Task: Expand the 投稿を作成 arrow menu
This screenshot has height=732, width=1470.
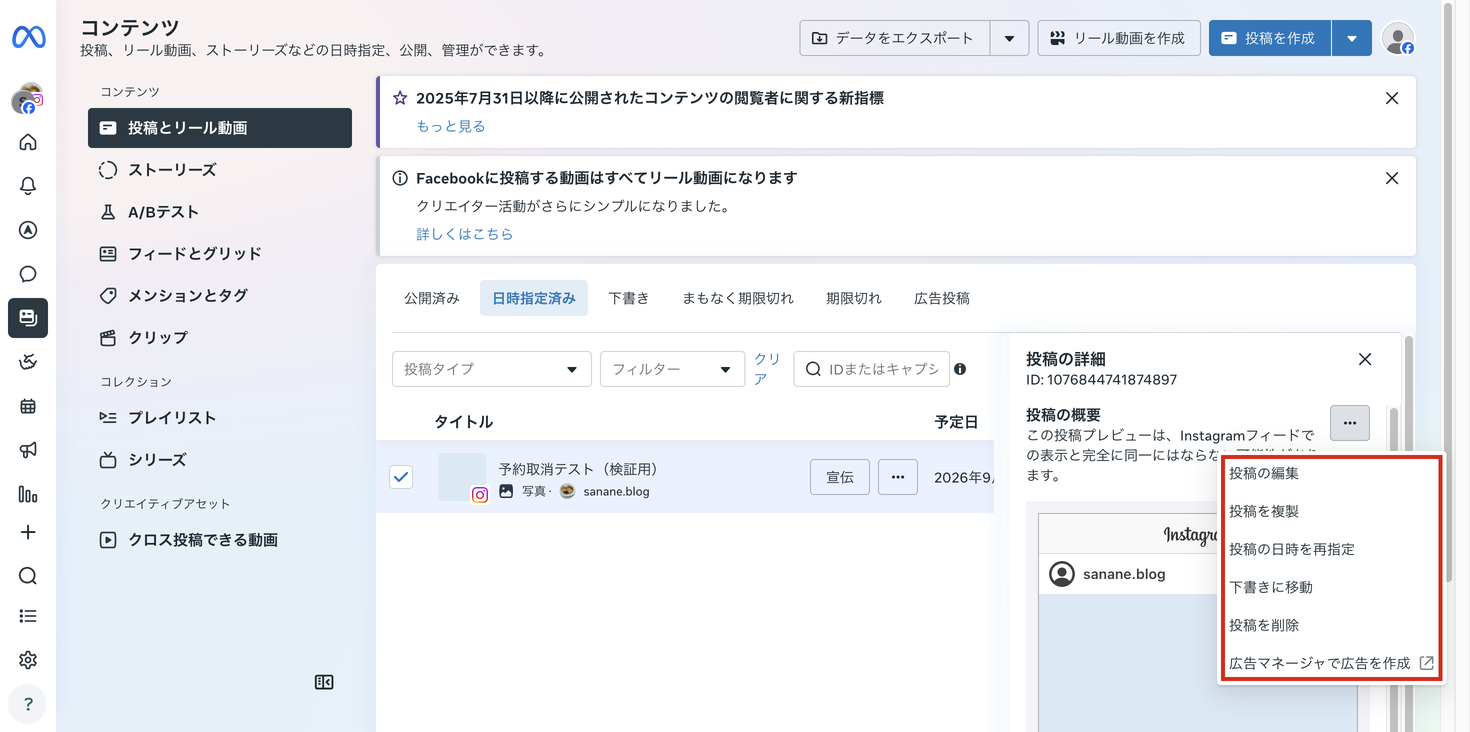Action: [x=1352, y=38]
